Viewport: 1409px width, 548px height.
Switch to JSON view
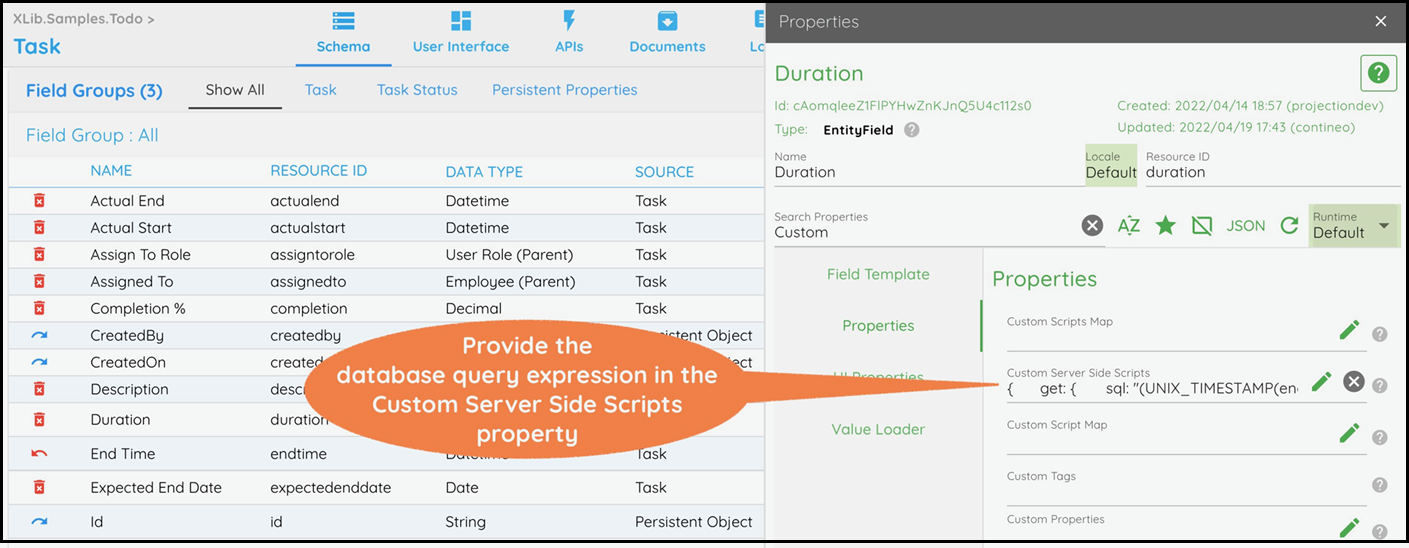click(x=1246, y=226)
